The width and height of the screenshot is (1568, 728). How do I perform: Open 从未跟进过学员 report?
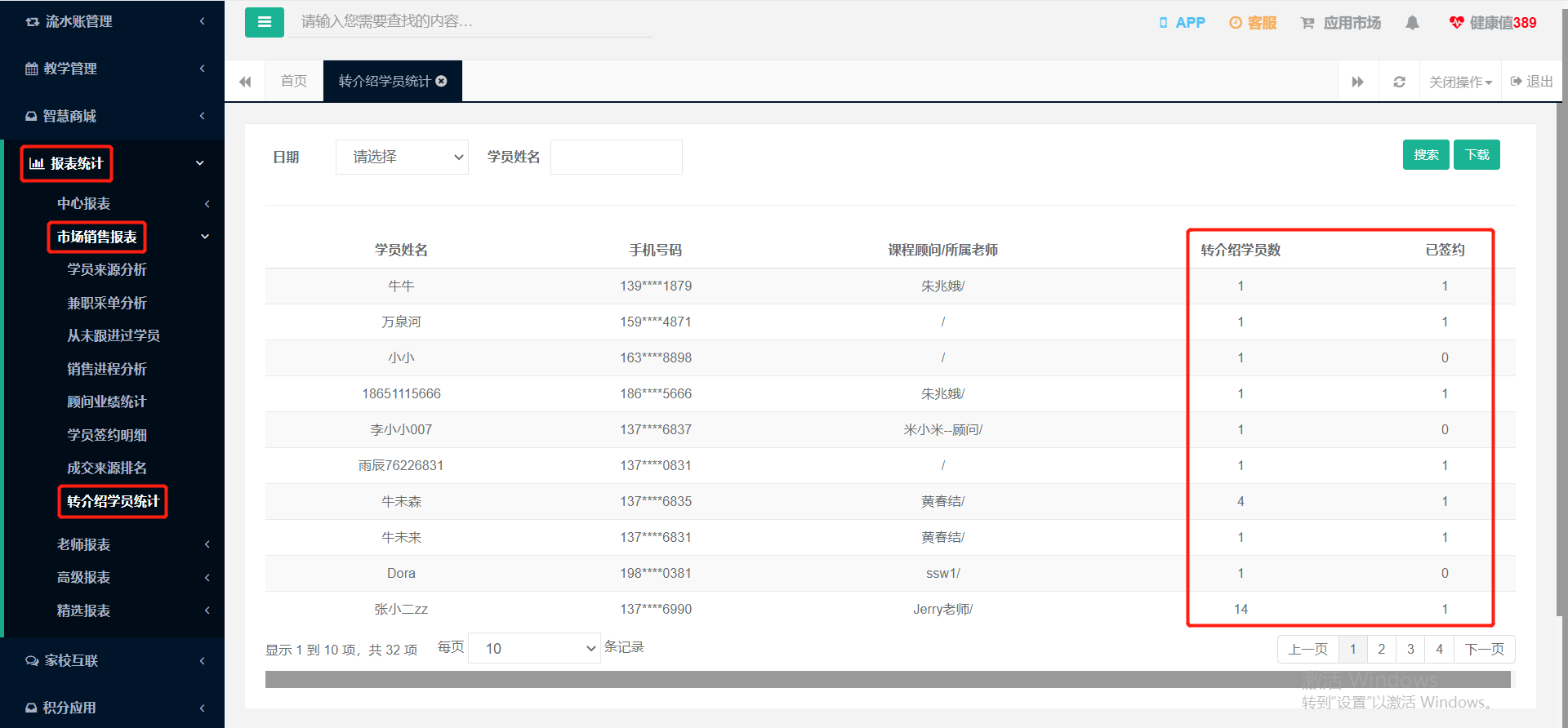pos(114,335)
